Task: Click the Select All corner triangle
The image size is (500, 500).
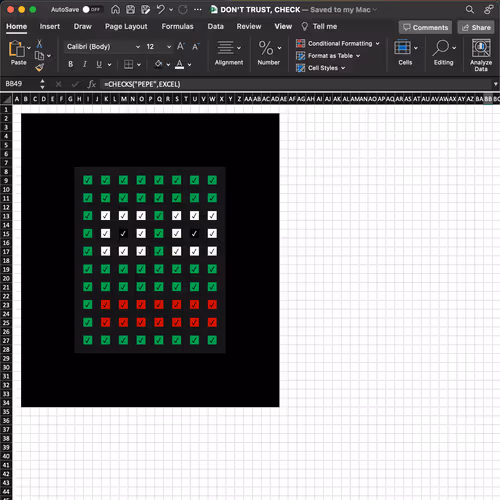Action: click(x=6, y=99)
